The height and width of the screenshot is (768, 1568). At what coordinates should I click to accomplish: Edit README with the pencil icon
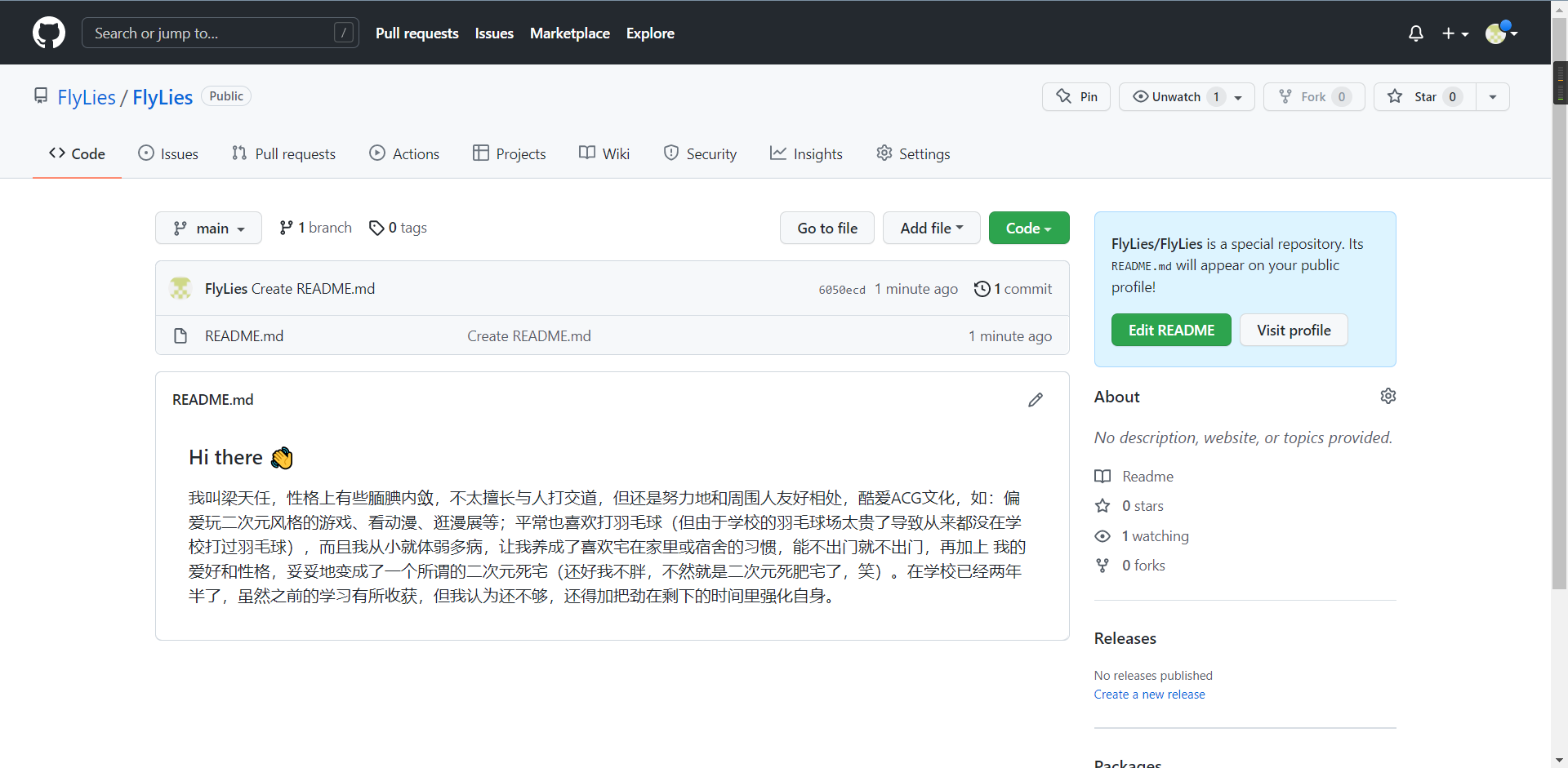coord(1036,400)
